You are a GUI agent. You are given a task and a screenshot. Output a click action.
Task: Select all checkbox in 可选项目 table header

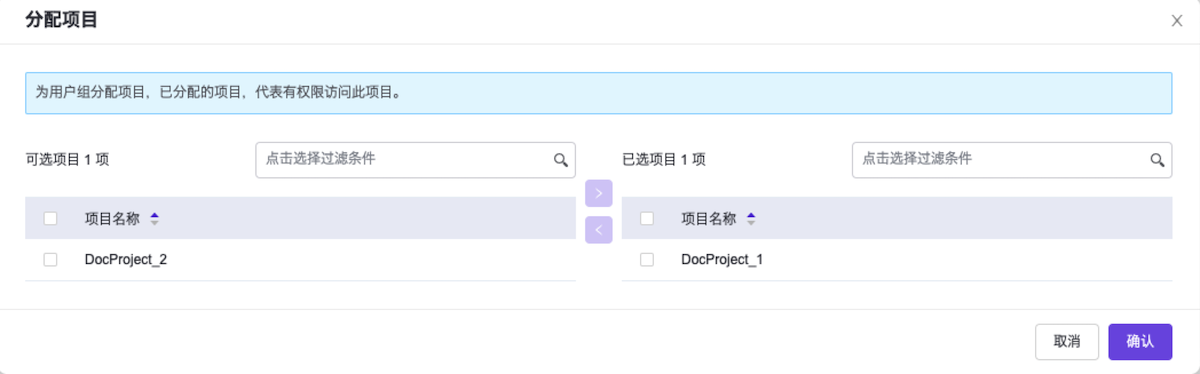51,219
